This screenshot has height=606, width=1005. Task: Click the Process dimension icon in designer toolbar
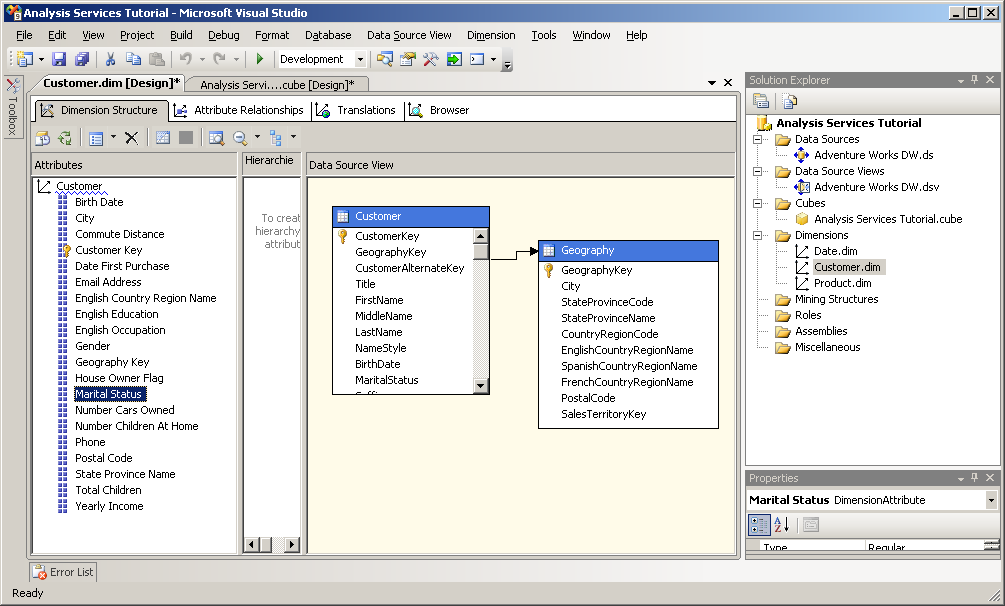point(65,137)
